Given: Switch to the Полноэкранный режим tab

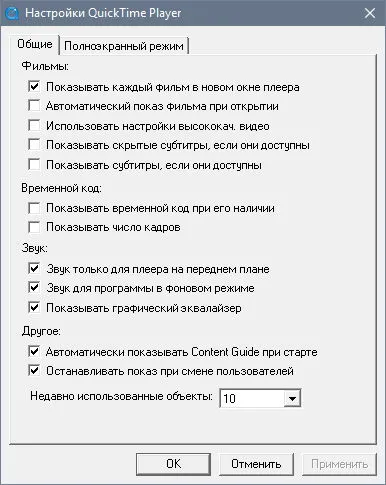Looking at the screenshot, I should pyautogui.click(x=124, y=46).
